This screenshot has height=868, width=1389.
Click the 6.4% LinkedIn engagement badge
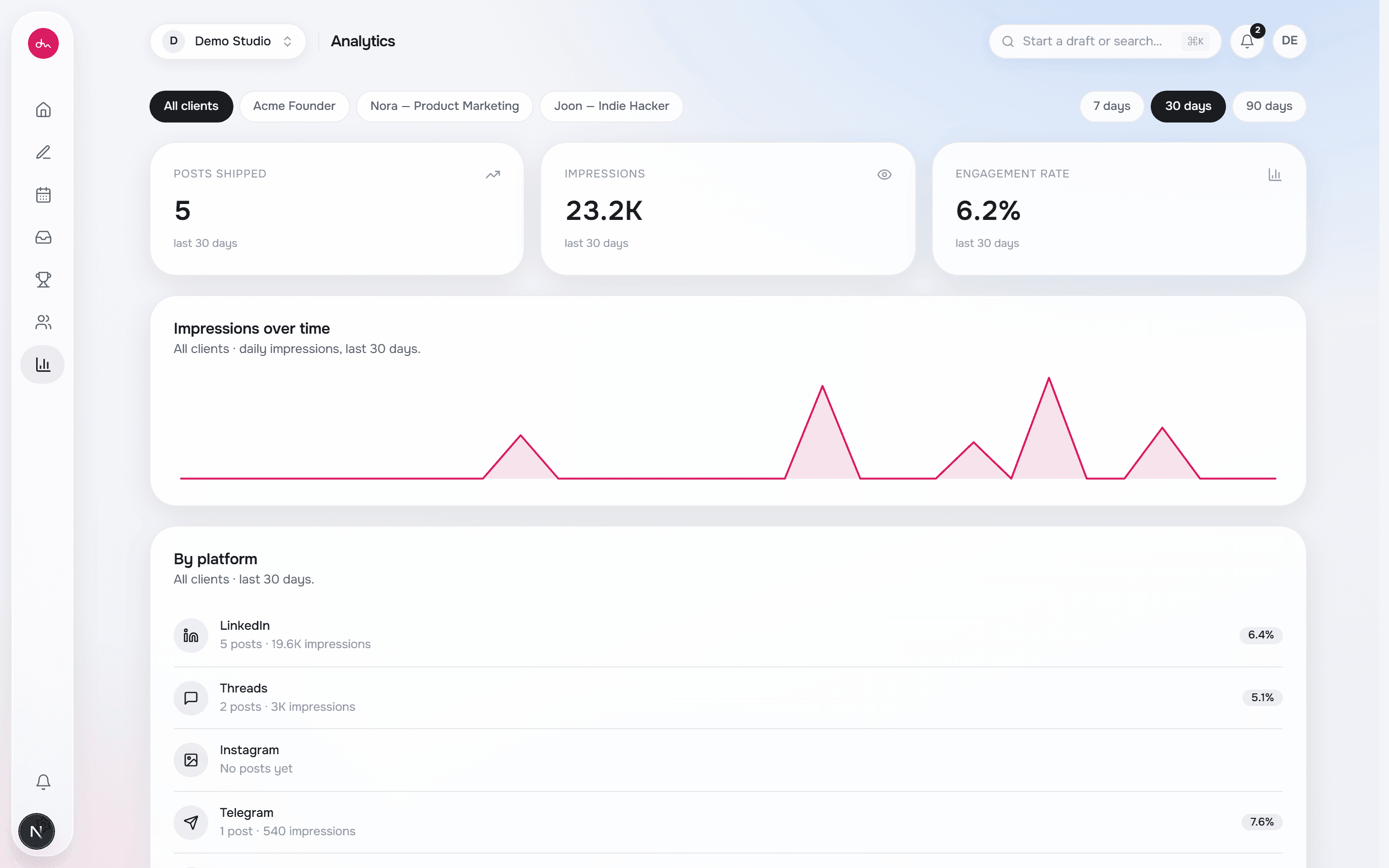[1260, 635]
